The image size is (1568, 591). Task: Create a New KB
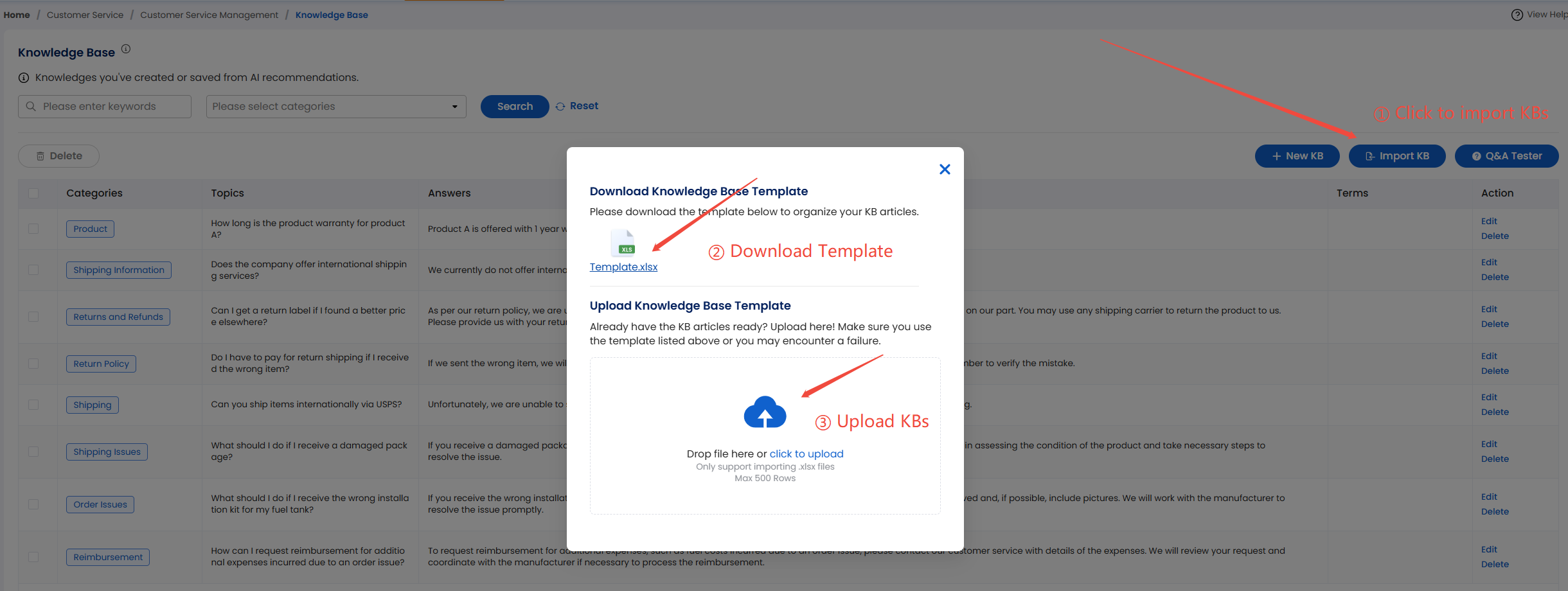pos(1297,156)
